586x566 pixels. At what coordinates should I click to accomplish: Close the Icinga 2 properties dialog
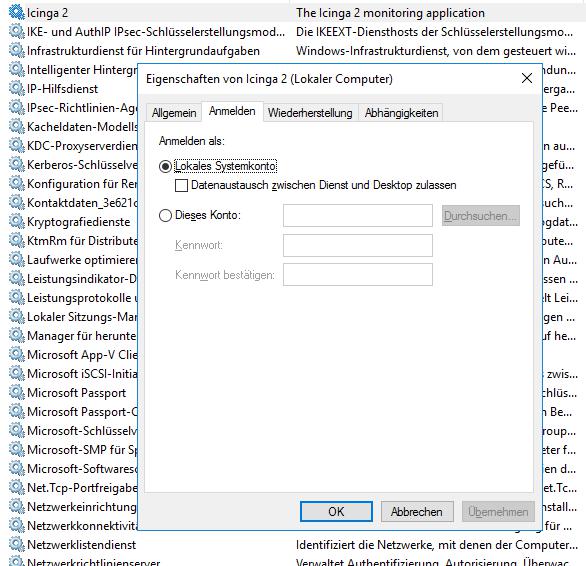(527, 78)
